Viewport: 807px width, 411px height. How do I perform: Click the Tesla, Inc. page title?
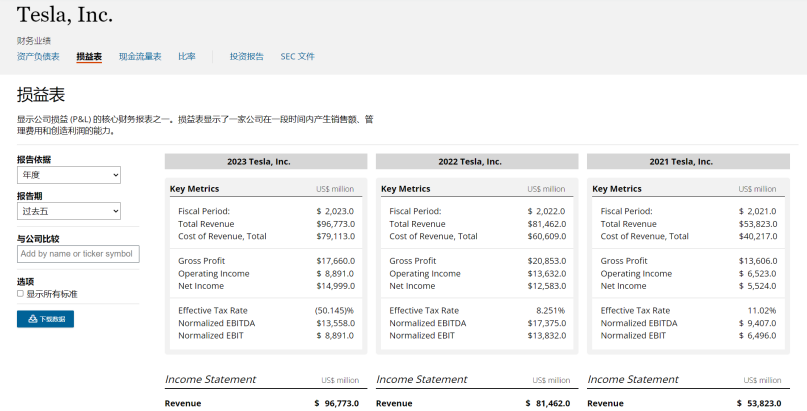65,14
